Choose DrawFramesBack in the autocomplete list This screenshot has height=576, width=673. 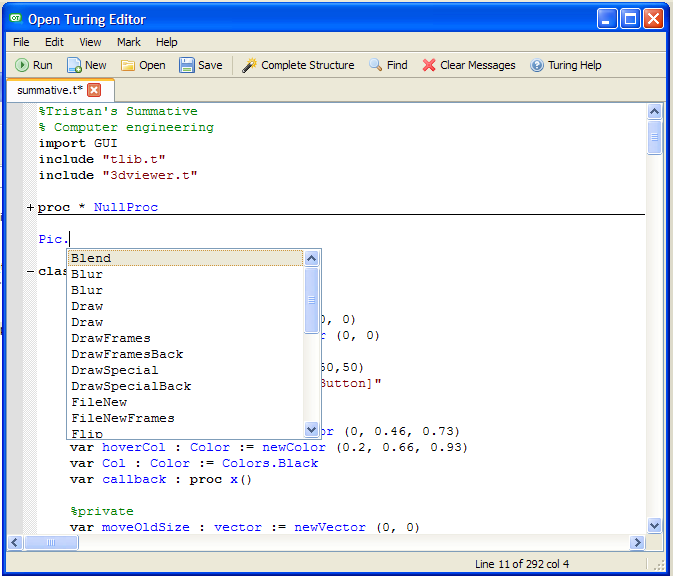point(185,354)
